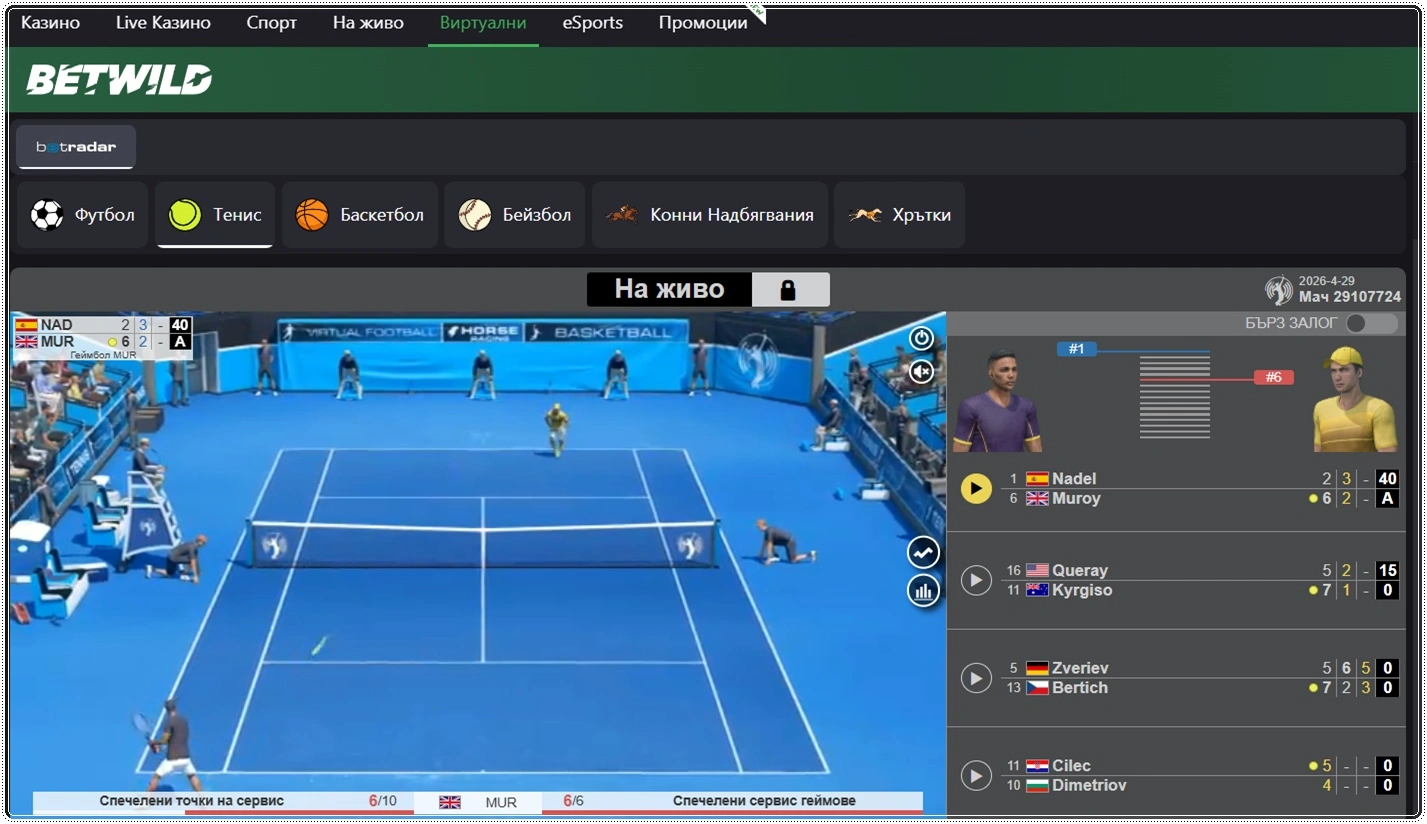The height and width of the screenshot is (824, 1427).
Task: Click the На живо button above the video
Action: click(x=669, y=290)
